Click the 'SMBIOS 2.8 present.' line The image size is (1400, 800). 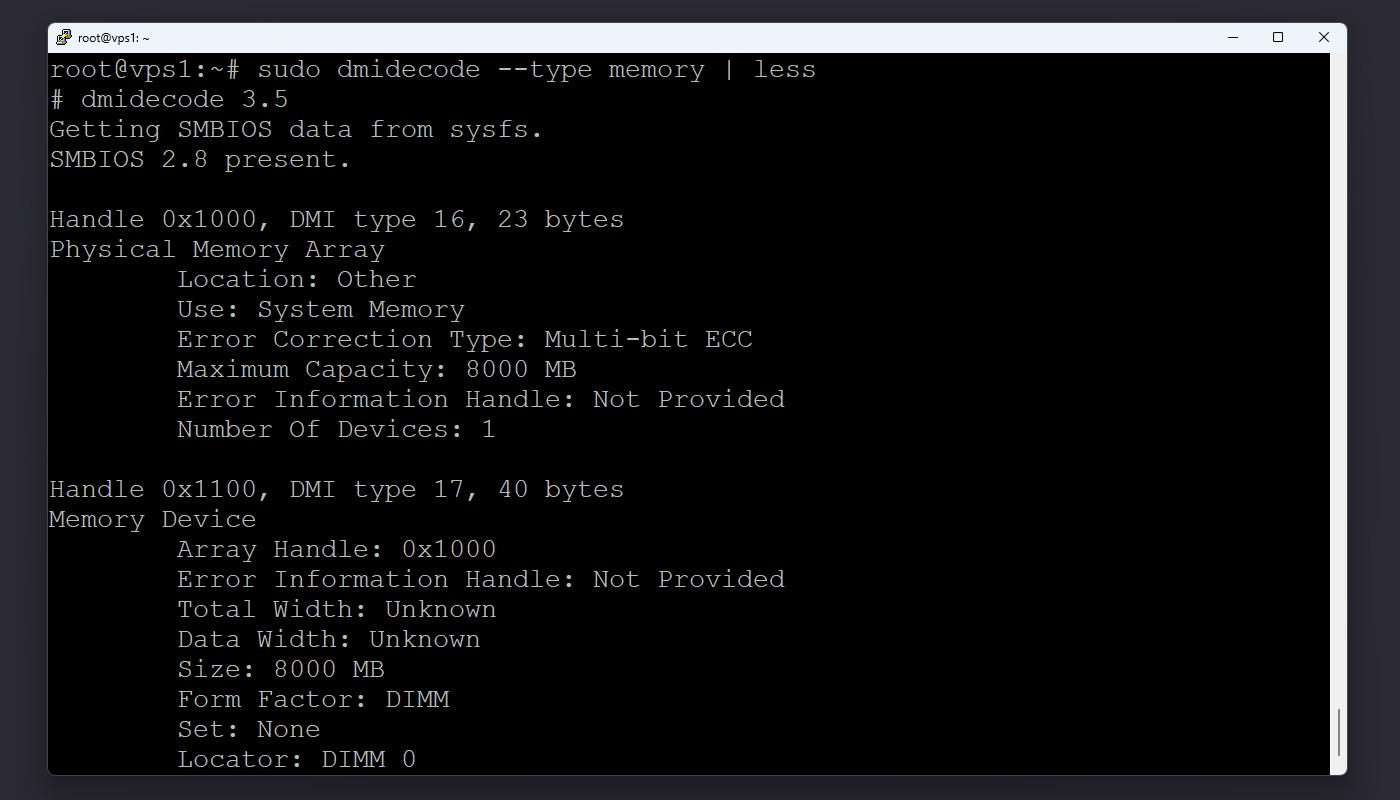(200, 160)
